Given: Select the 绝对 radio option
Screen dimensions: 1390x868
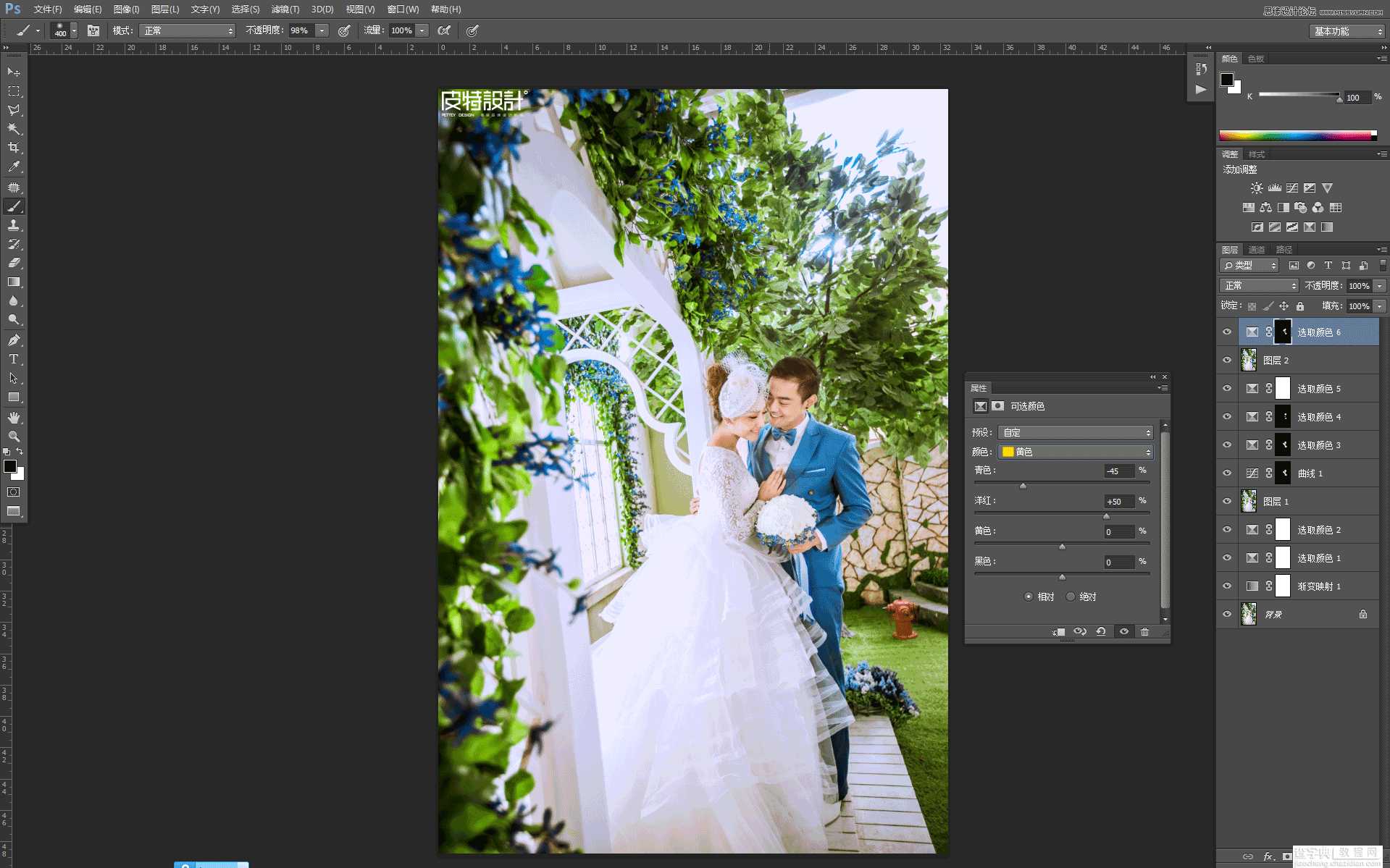Looking at the screenshot, I should (x=1071, y=597).
